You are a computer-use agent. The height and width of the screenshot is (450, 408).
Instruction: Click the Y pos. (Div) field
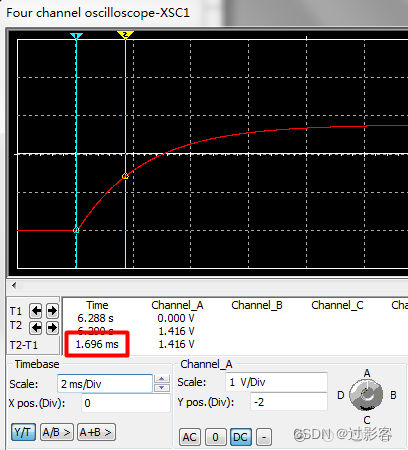click(289, 402)
